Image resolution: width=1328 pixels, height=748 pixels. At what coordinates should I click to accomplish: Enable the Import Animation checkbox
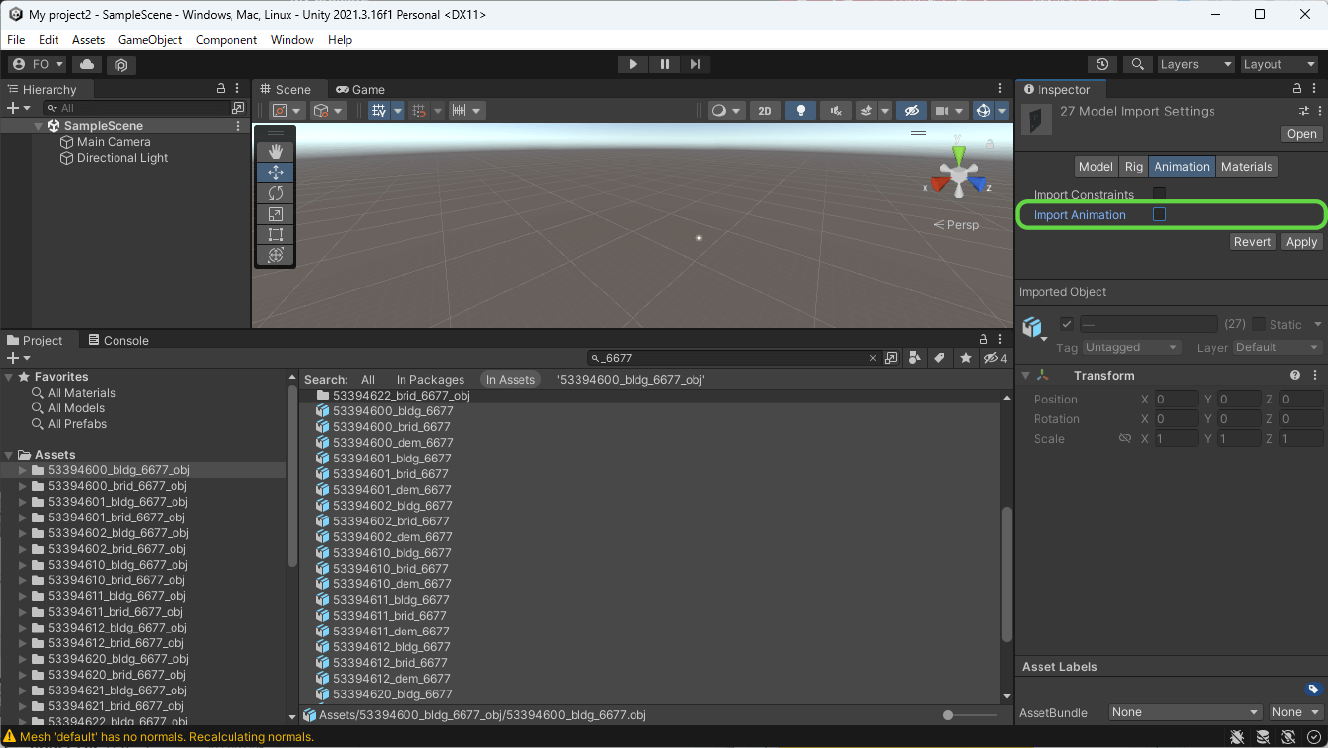tap(1159, 214)
